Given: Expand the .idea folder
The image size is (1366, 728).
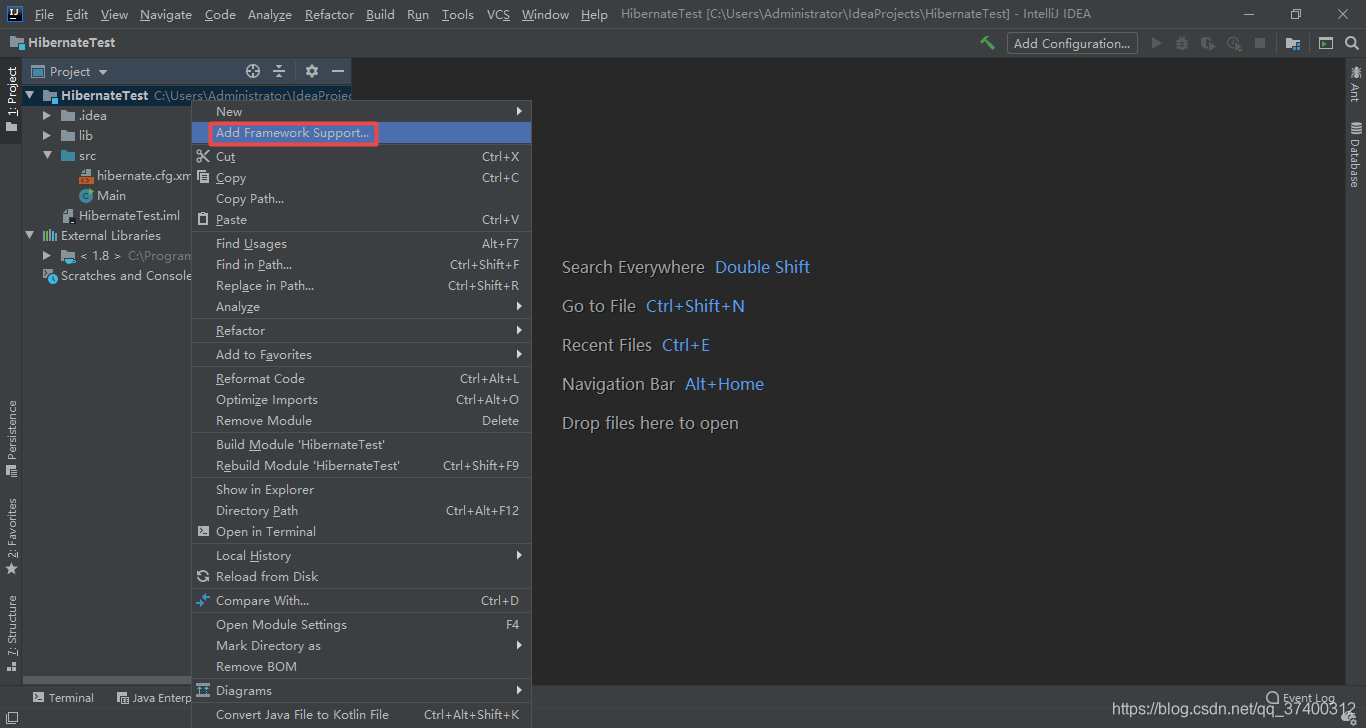Looking at the screenshot, I should point(47,116).
